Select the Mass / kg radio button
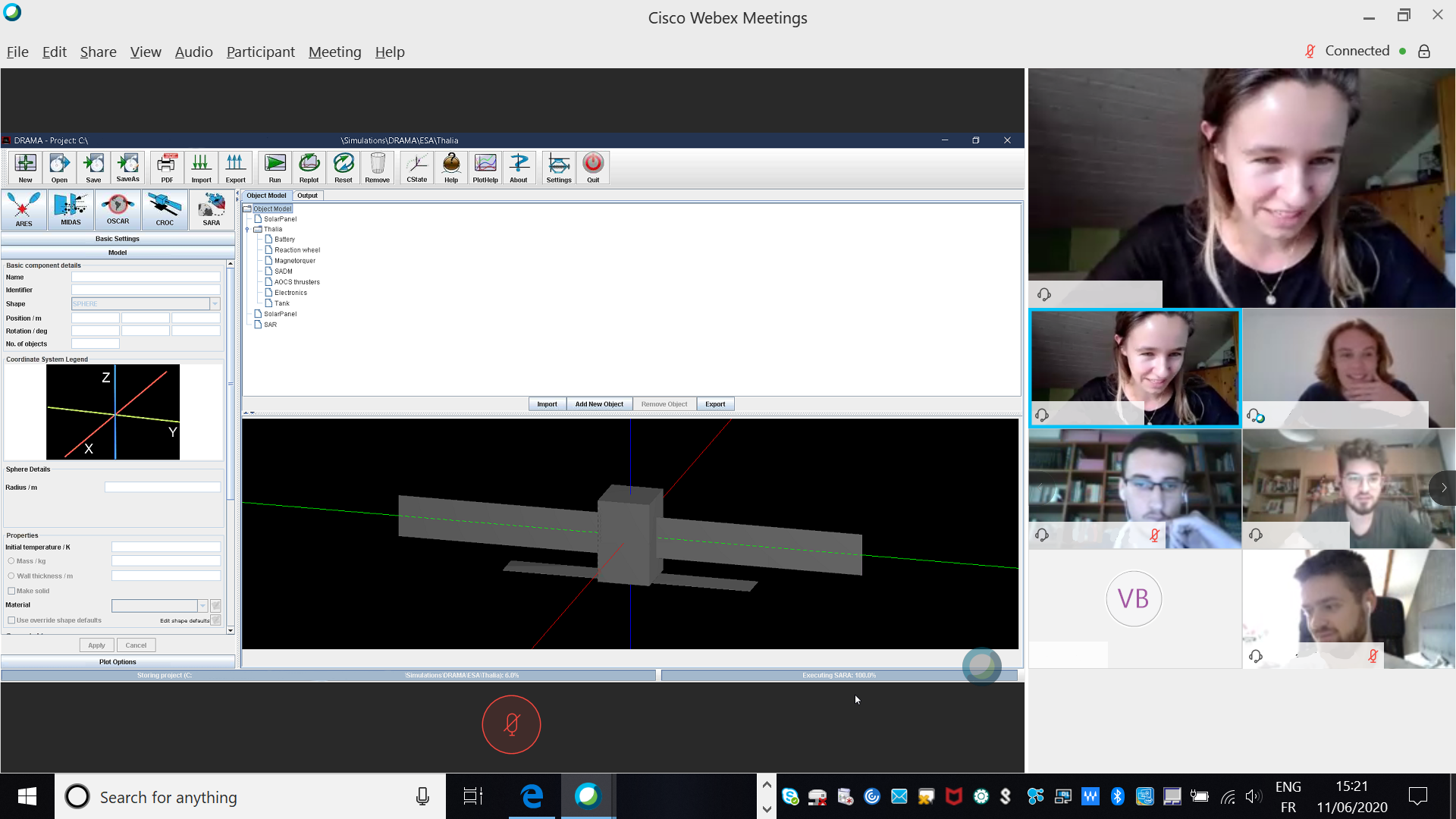This screenshot has width=1456, height=819. click(11, 561)
